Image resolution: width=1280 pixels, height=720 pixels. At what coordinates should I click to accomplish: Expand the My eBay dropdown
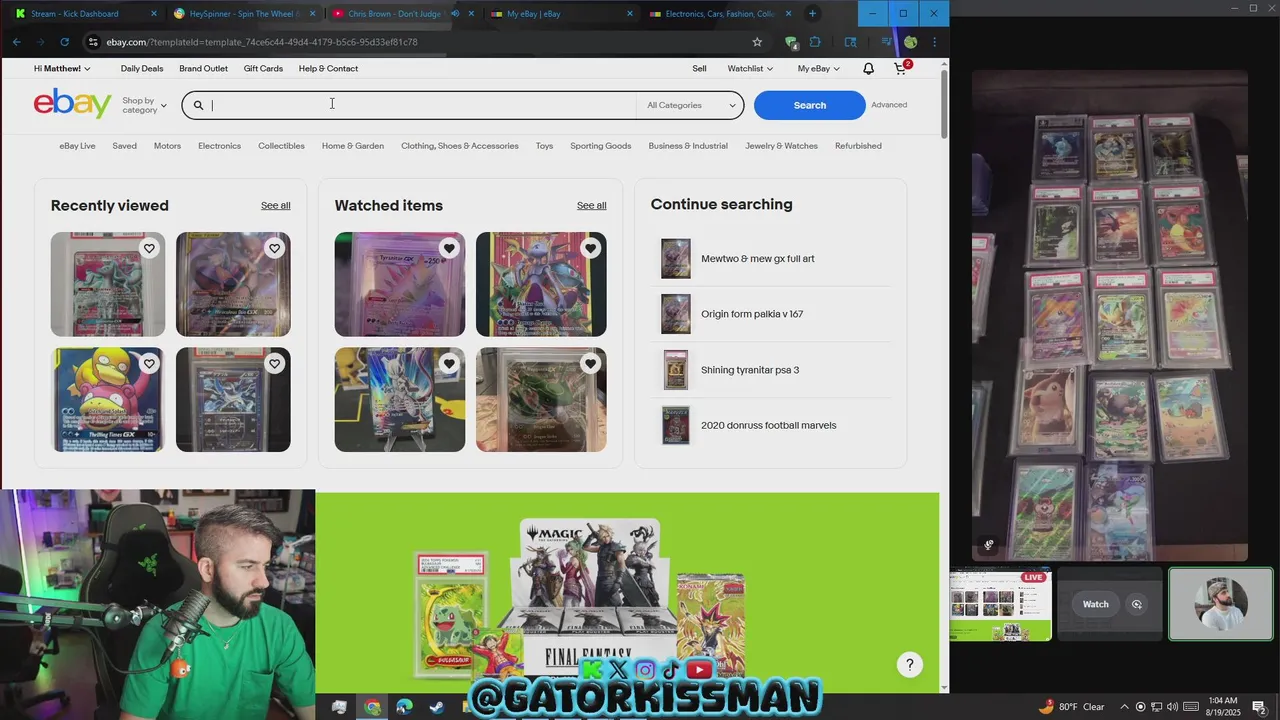[818, 69]
